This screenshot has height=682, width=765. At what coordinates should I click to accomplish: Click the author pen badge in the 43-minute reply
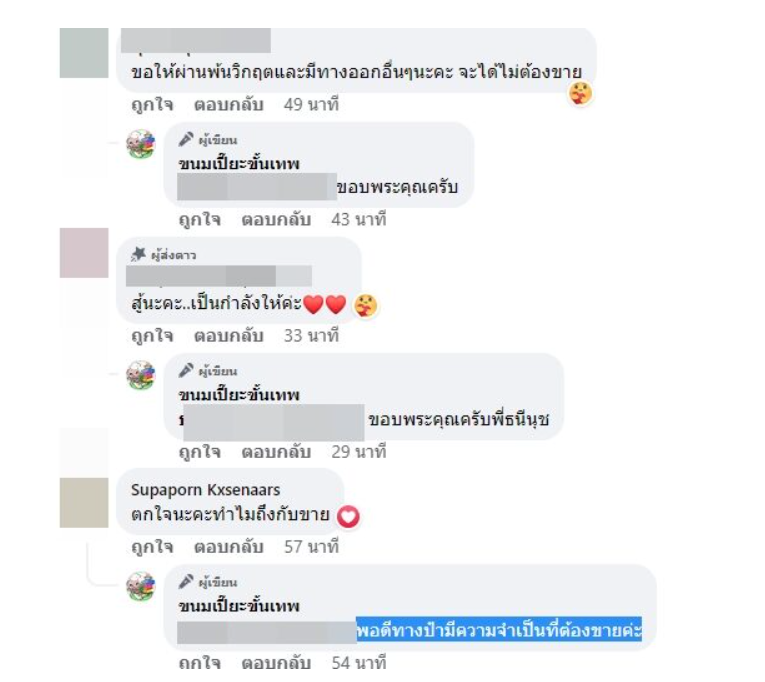click(186, 140)
